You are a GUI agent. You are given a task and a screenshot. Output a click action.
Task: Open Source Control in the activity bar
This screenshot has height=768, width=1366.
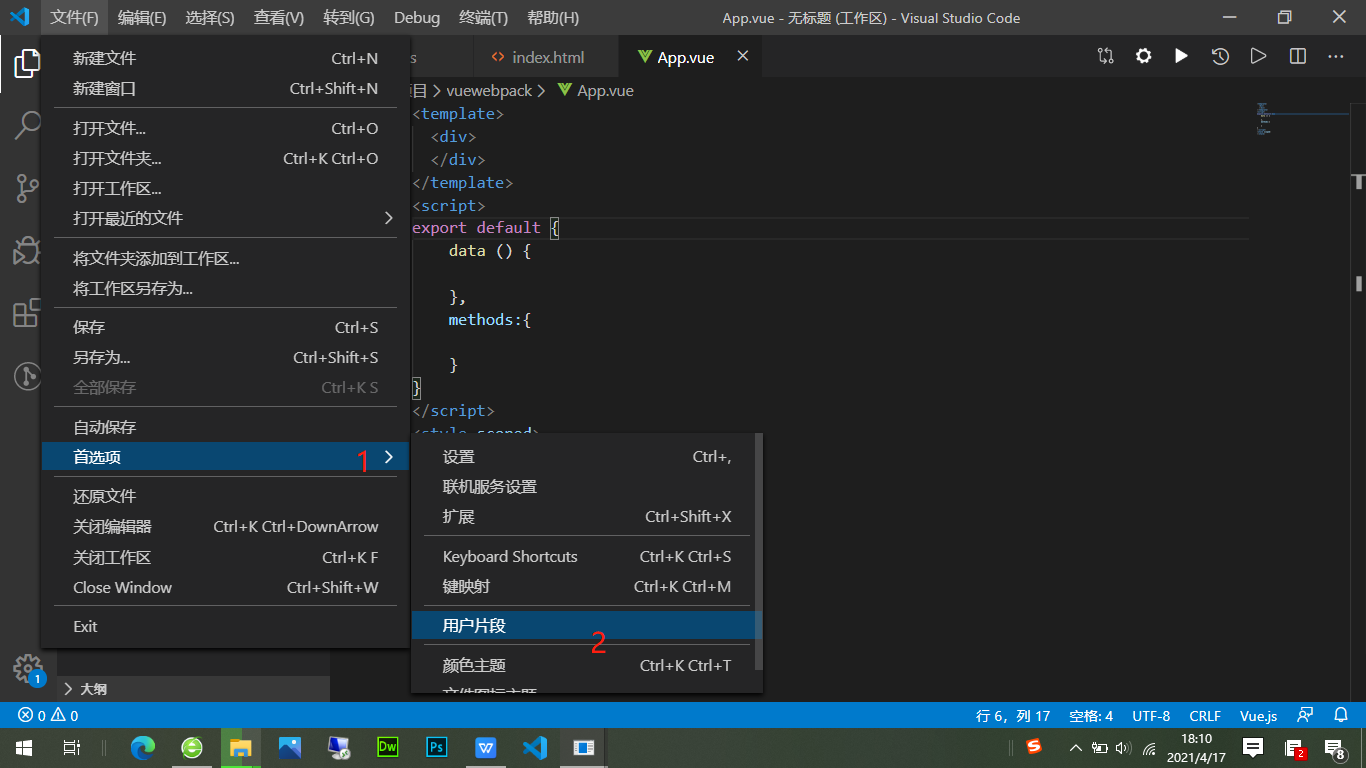pos(27,188)
